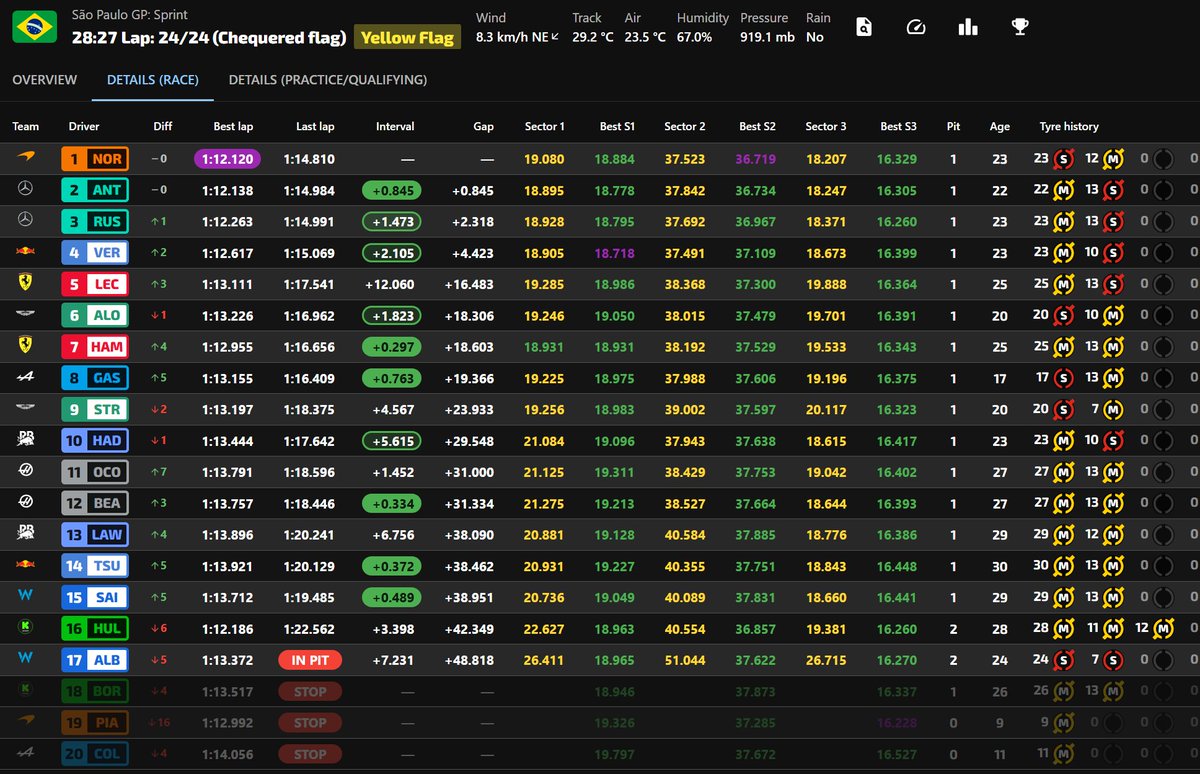Viewport: 1200px width, 774px height.
Task: Select the VER driver badge
Action: tap(94, 252)
